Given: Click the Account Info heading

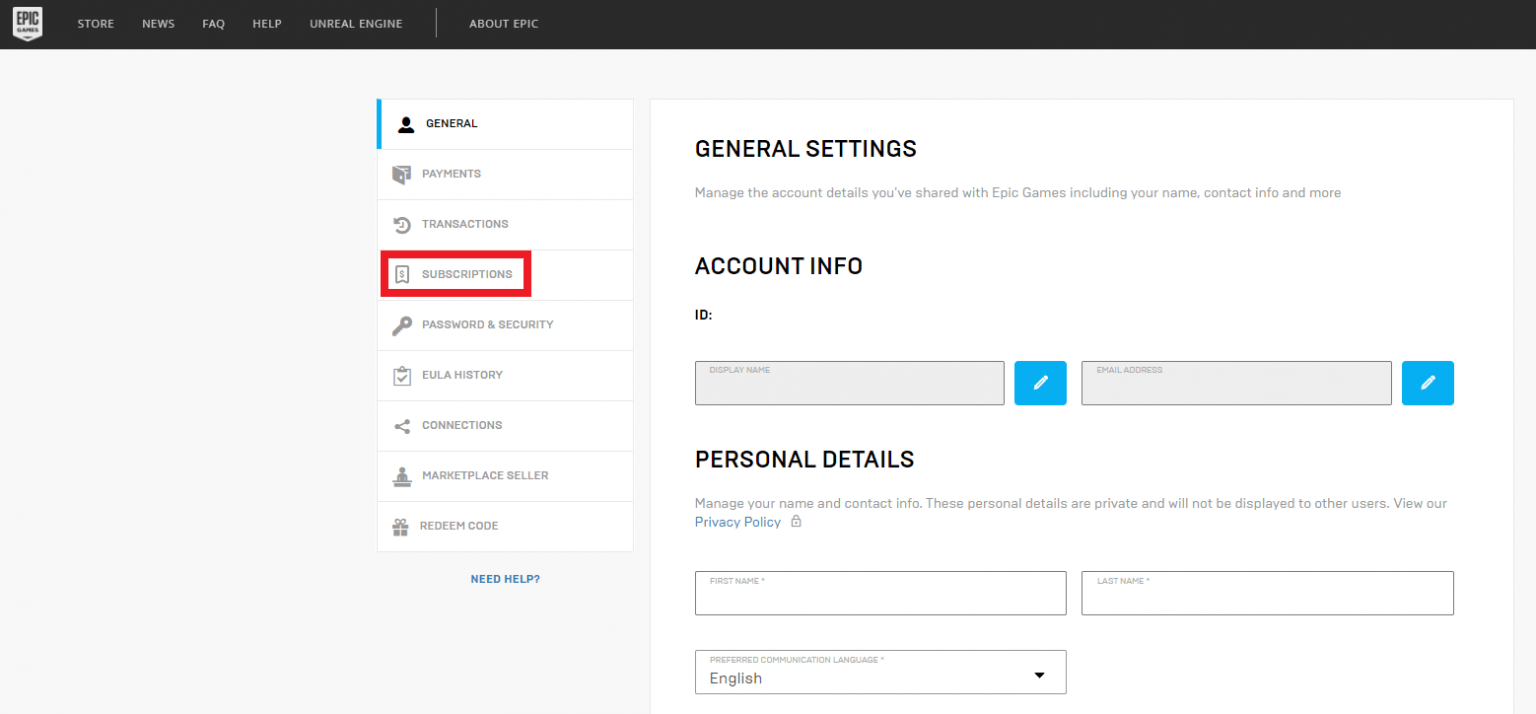Looking at the screenshot, I should pos(779,266).
